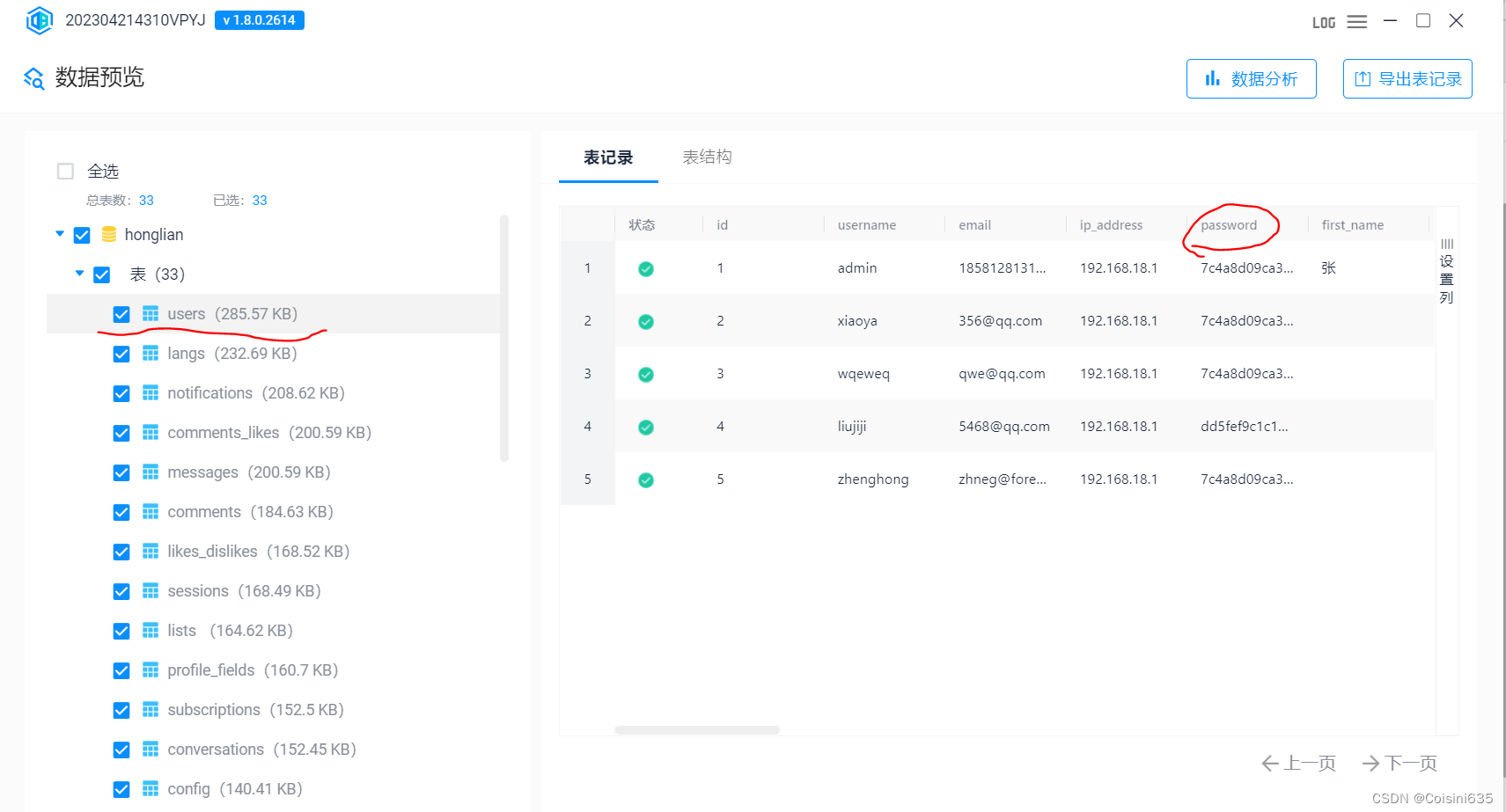Screen dimensions: 1506x812
Task: Switch to the 表记录 tab
Action: pyautogui.click(x=608, y=157)
